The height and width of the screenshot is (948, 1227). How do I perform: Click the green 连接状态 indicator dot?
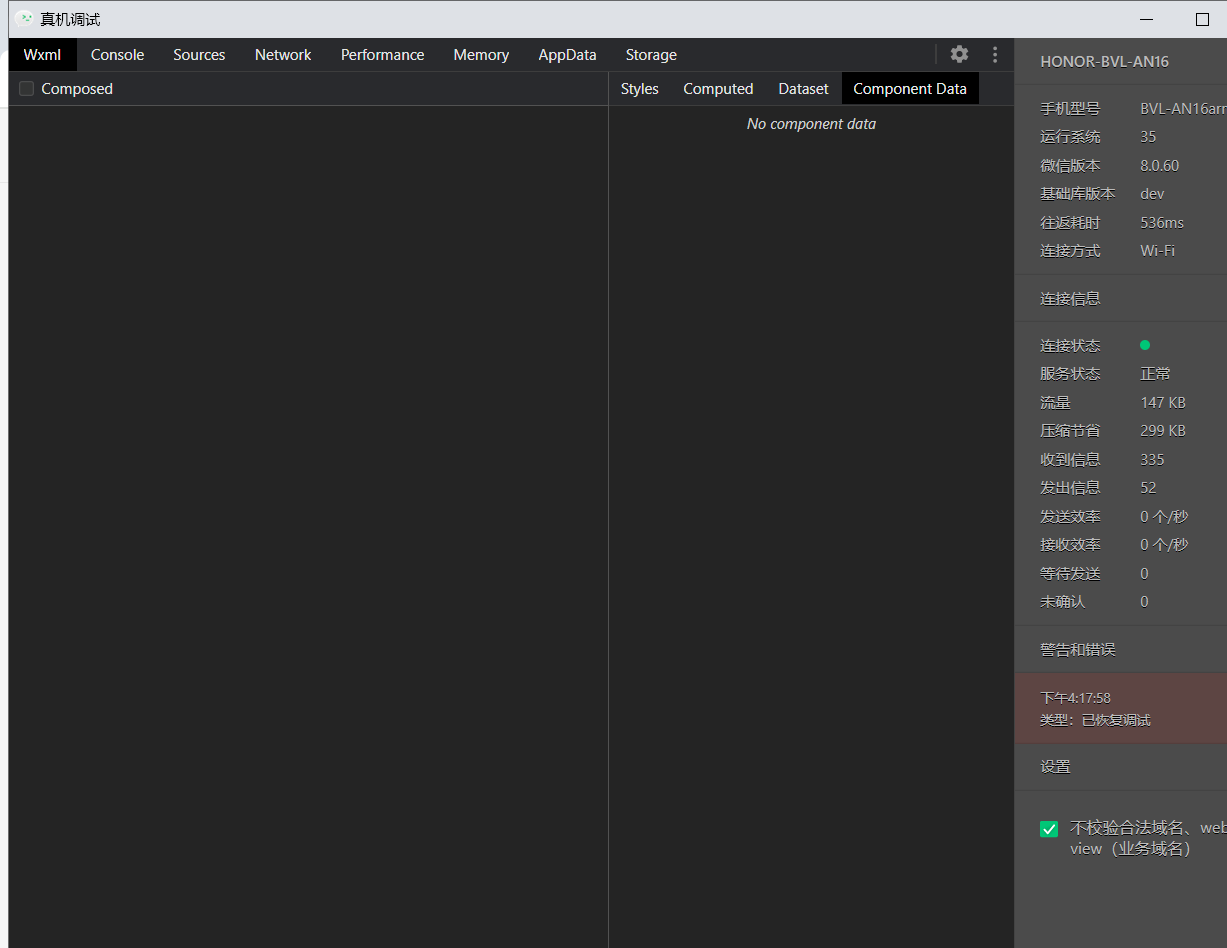(1145, 345)
